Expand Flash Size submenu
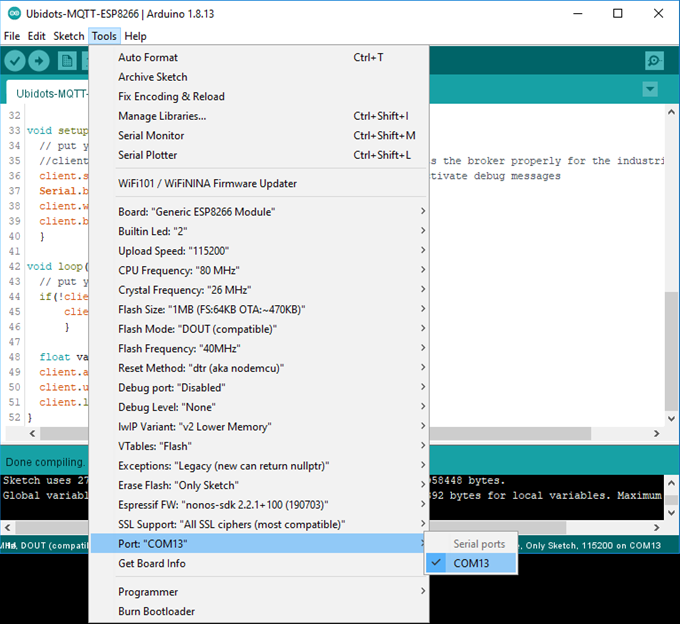This screenshot has height=624, width=680. pyautogui.click(x=259, y=309)
